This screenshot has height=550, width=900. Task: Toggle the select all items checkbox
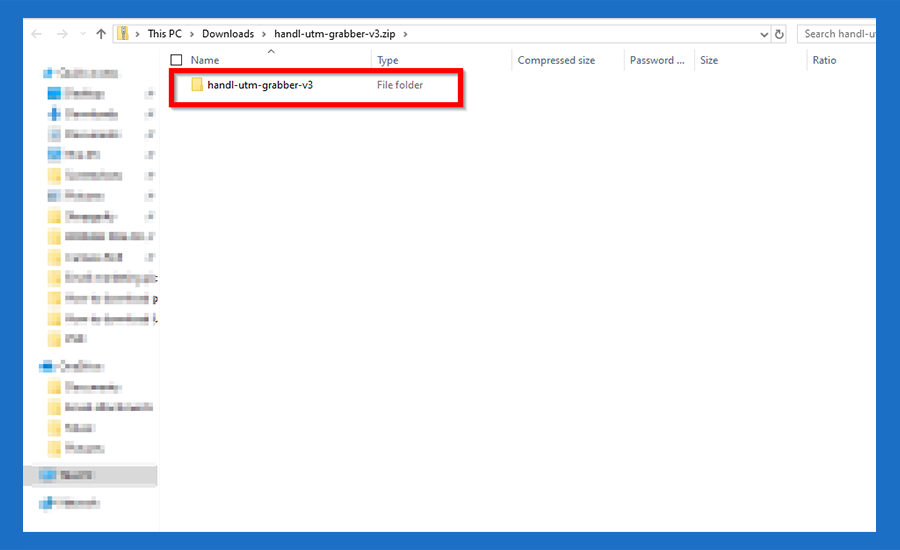[x=177, y=60]
